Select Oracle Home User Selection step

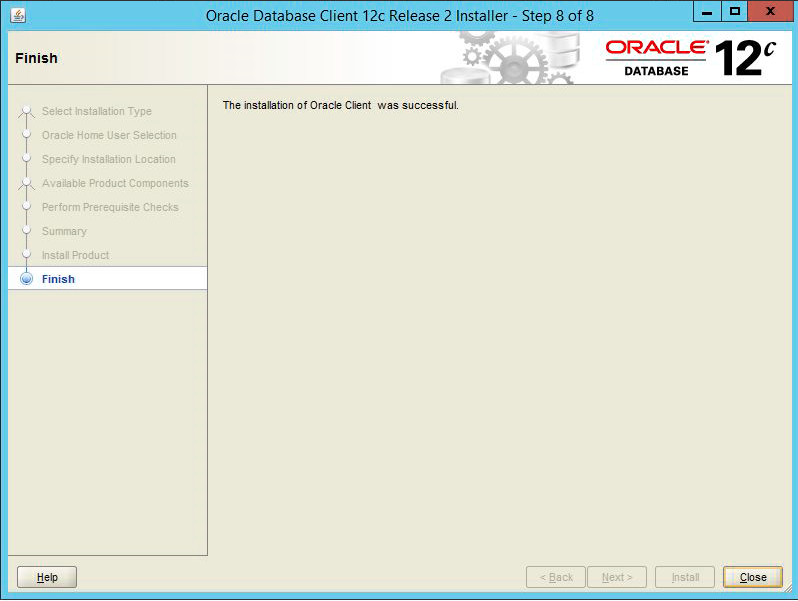click(109, 135)
